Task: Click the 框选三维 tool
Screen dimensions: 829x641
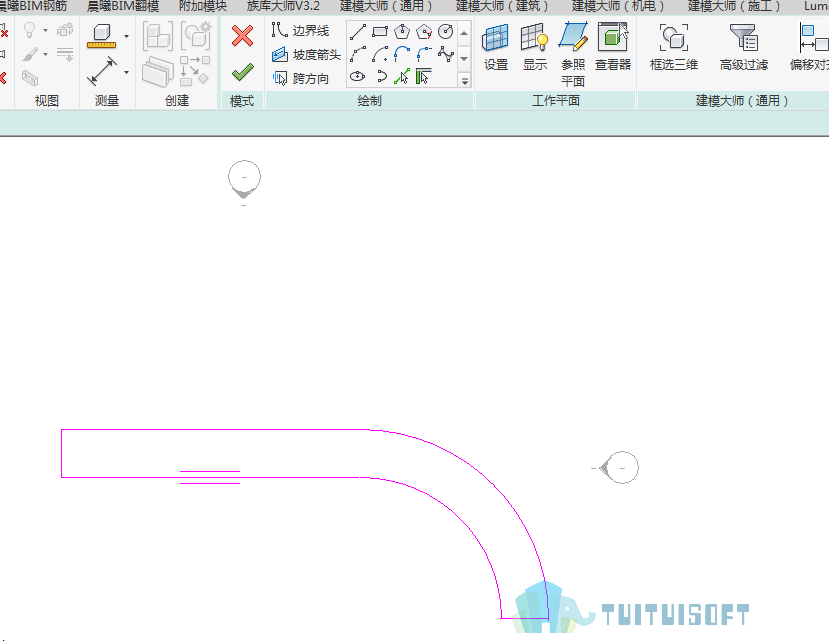Action: coord(674,47)
